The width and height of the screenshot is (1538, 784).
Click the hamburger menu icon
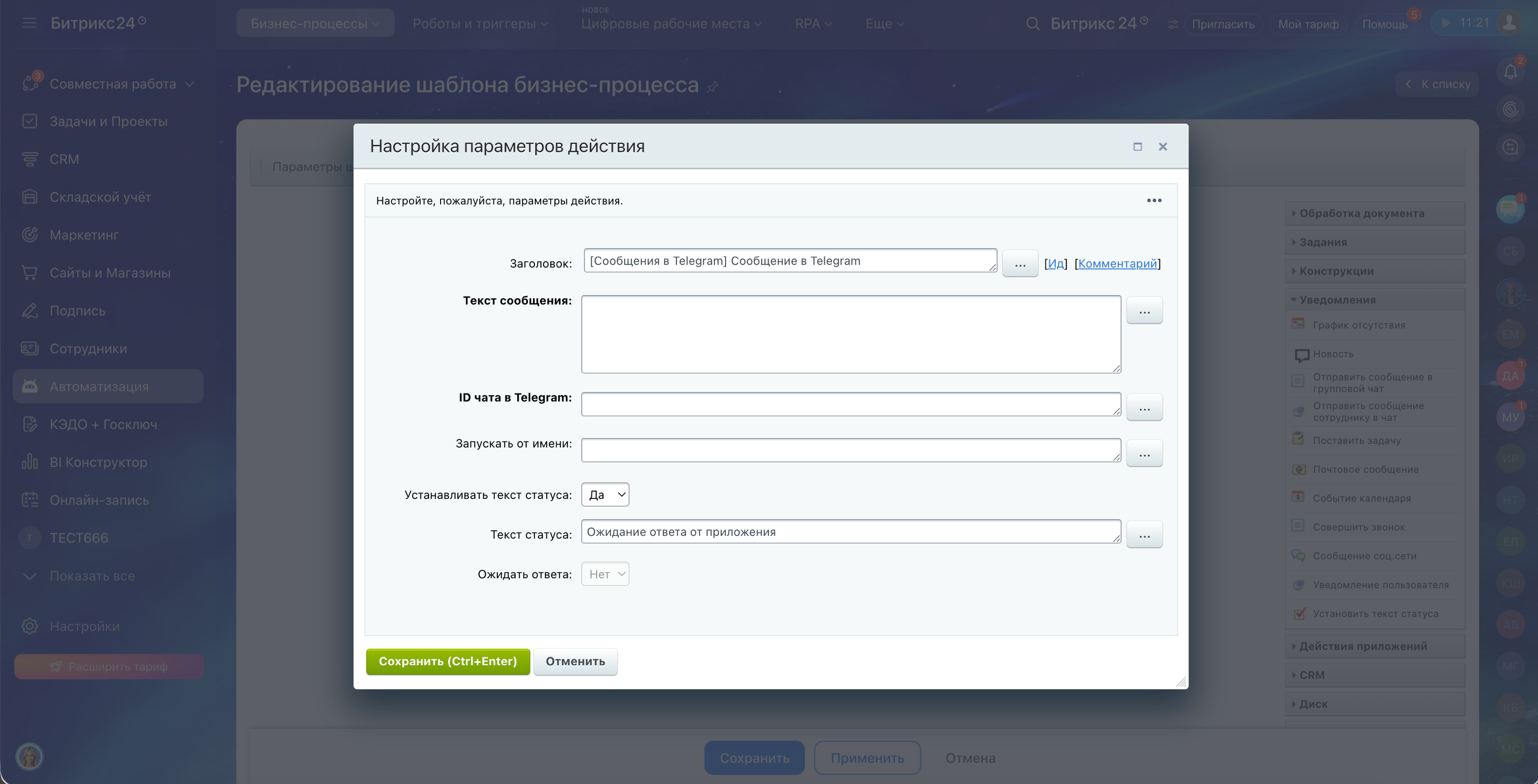coord(29,23)
